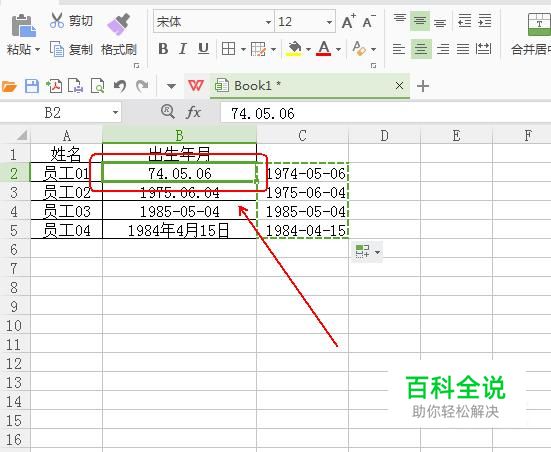The width and height of the screenshot is (551, 452).
Task: Expand quick access toolbar customize arrow
Action: coord(171,86)
